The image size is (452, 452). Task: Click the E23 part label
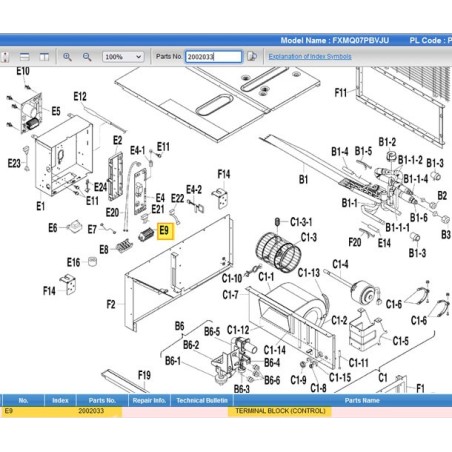14,163
